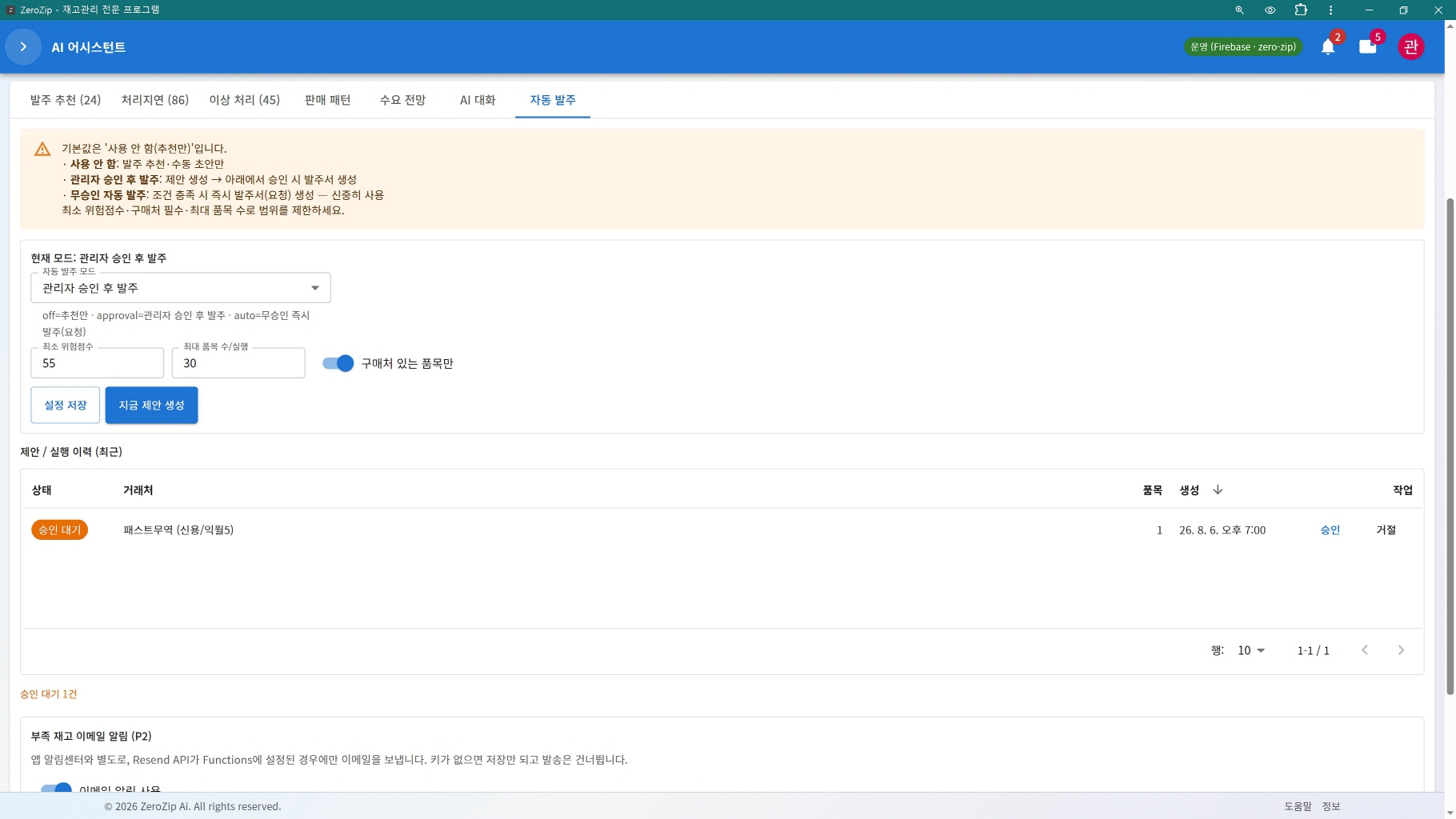This screenshot has width=1456, height=819.
Task: Click the 설정 저장 button
Action: click(66, 406)
